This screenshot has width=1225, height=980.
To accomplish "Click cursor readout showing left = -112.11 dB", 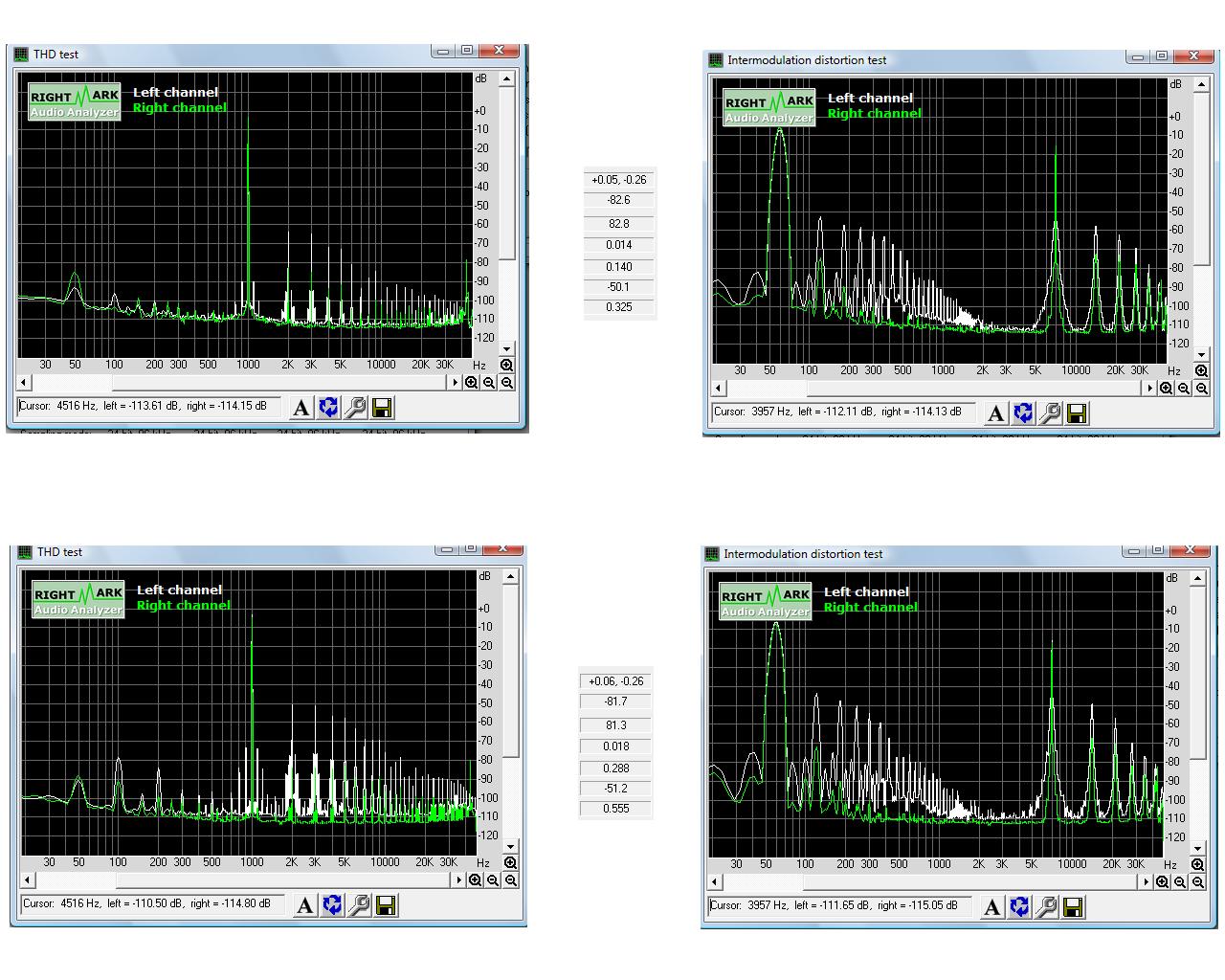I will [844, 412].
